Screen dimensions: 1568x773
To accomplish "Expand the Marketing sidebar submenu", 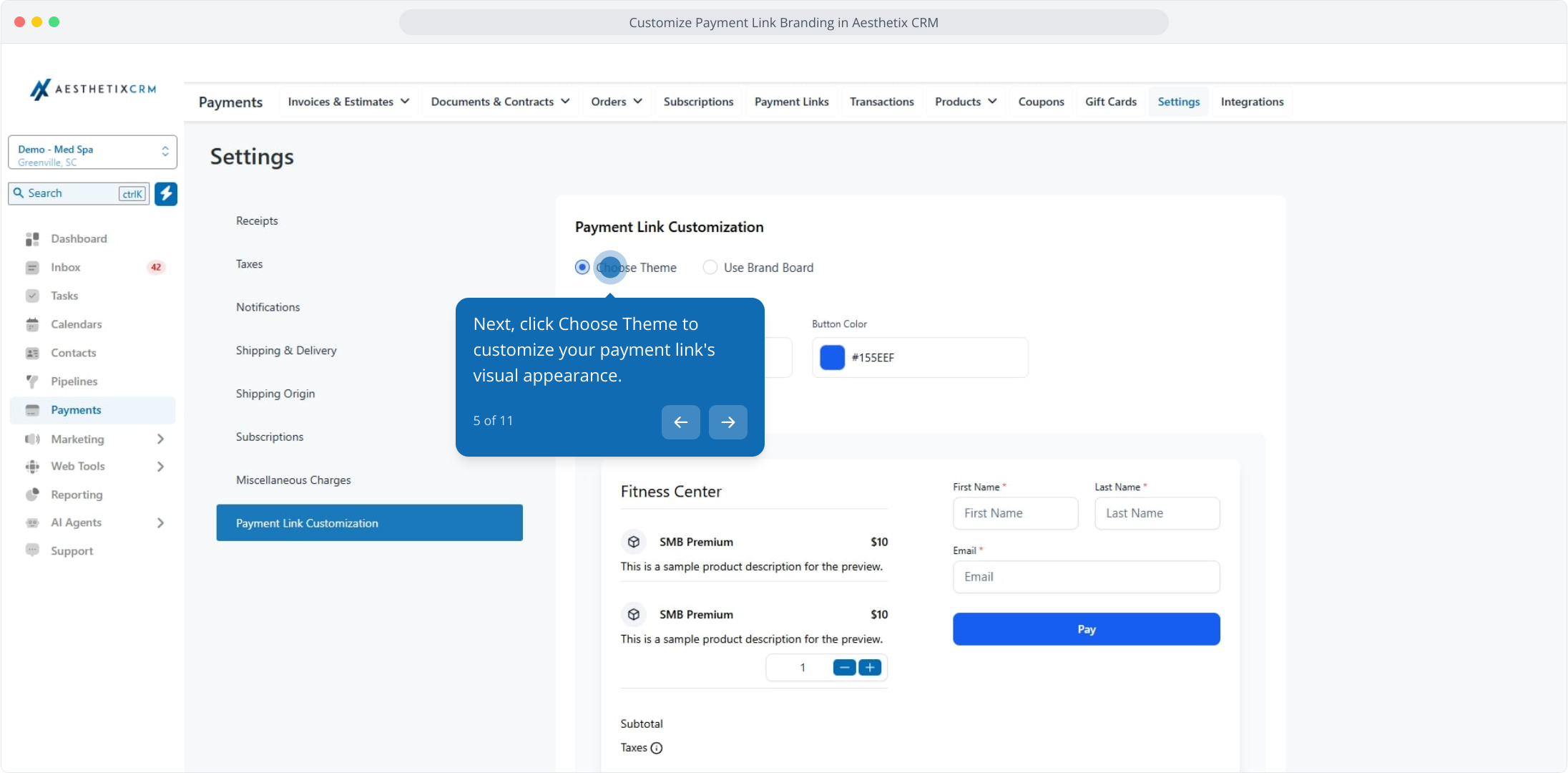I will tap(160, 439).
